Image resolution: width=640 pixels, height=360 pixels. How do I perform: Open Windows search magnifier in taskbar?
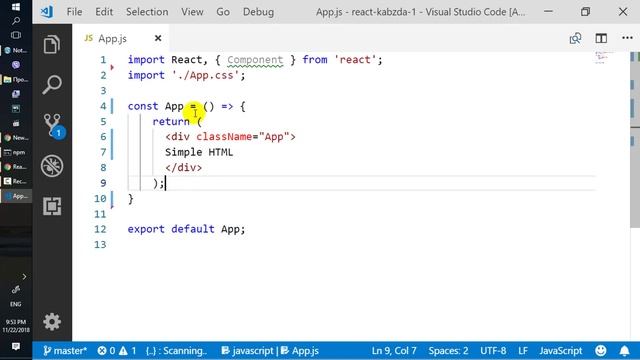click(x=16, y=20)
